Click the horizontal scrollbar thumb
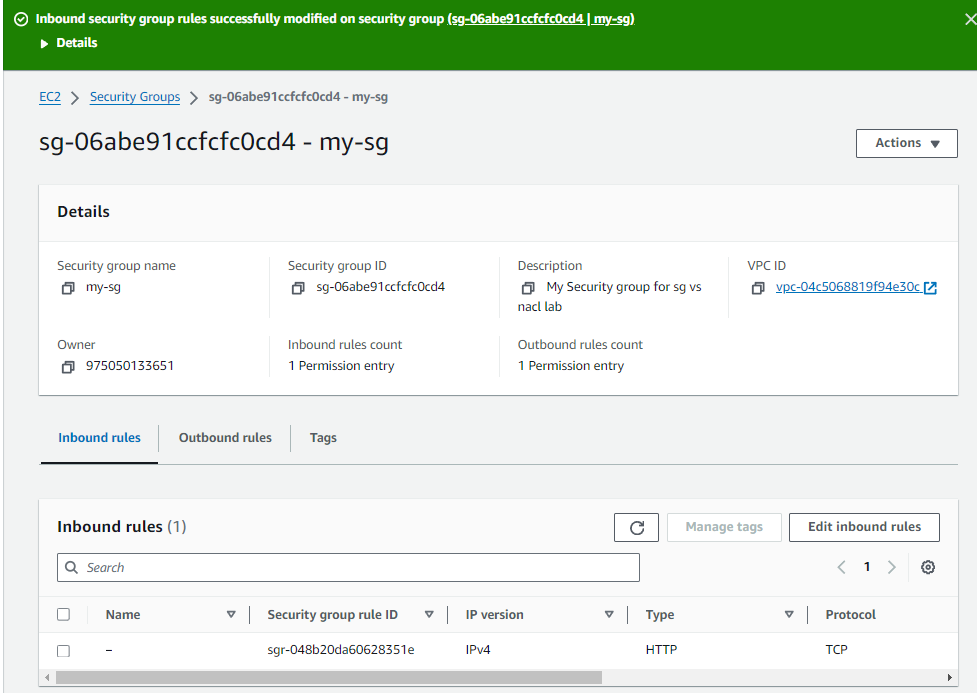This screenshot has width=977, height=693. coord(329,677)
